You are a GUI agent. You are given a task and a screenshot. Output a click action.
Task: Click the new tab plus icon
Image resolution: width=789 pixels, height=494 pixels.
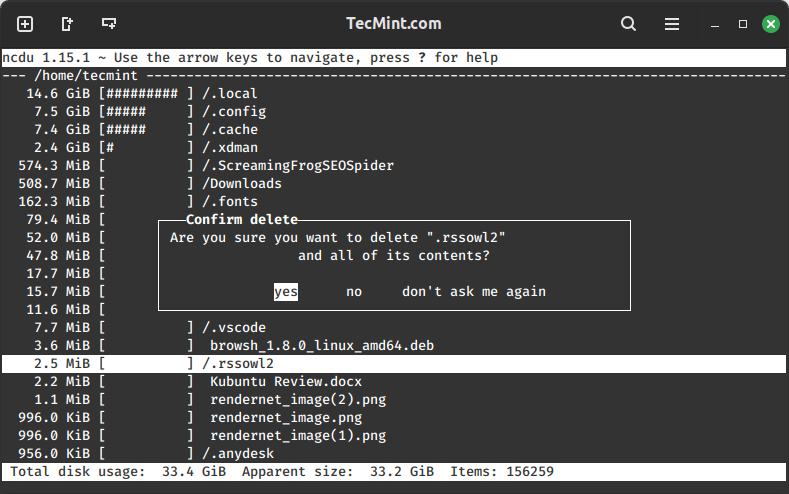point(25,23)
